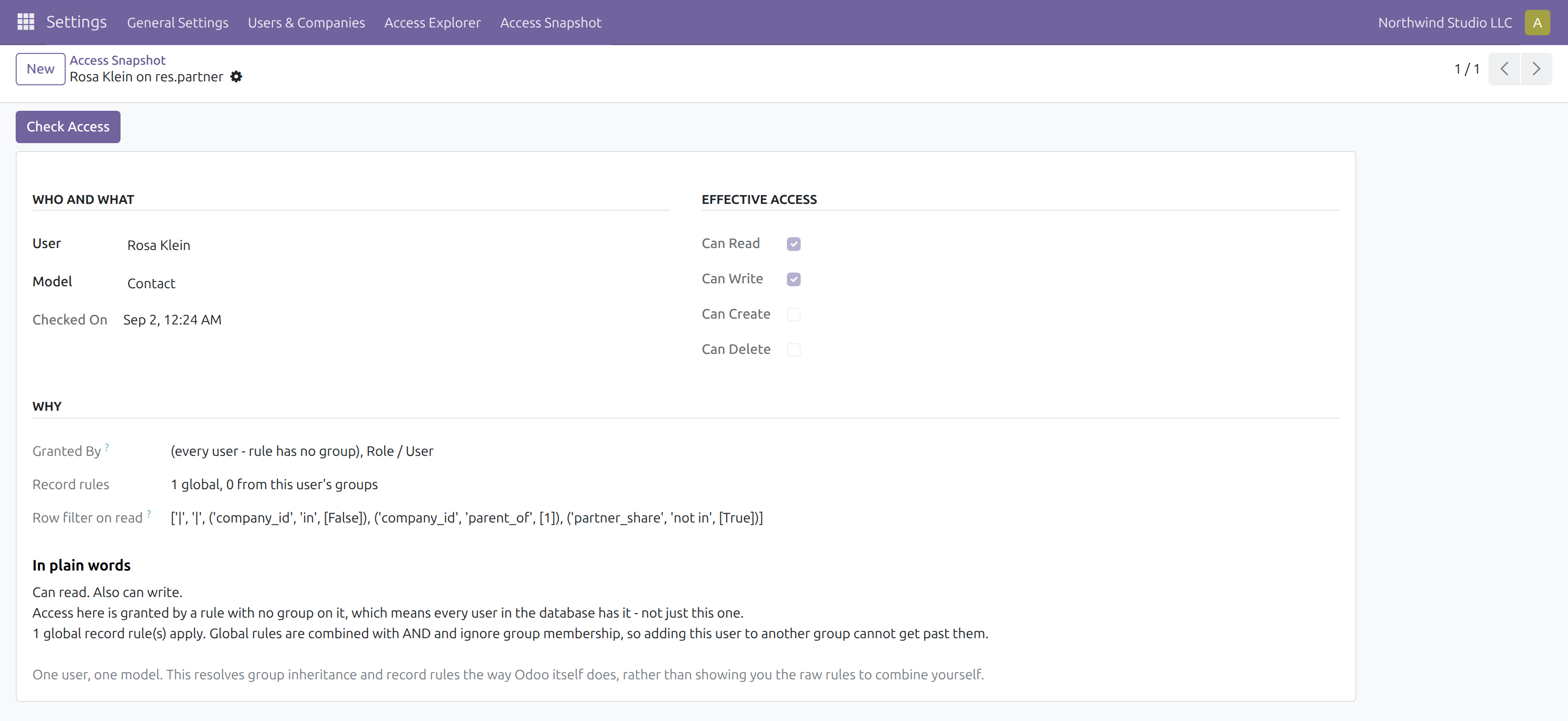The width and height of the screenshot is (1568, 721).
Task: Toggle the Can Create checkbox
Action: (793, 315)
